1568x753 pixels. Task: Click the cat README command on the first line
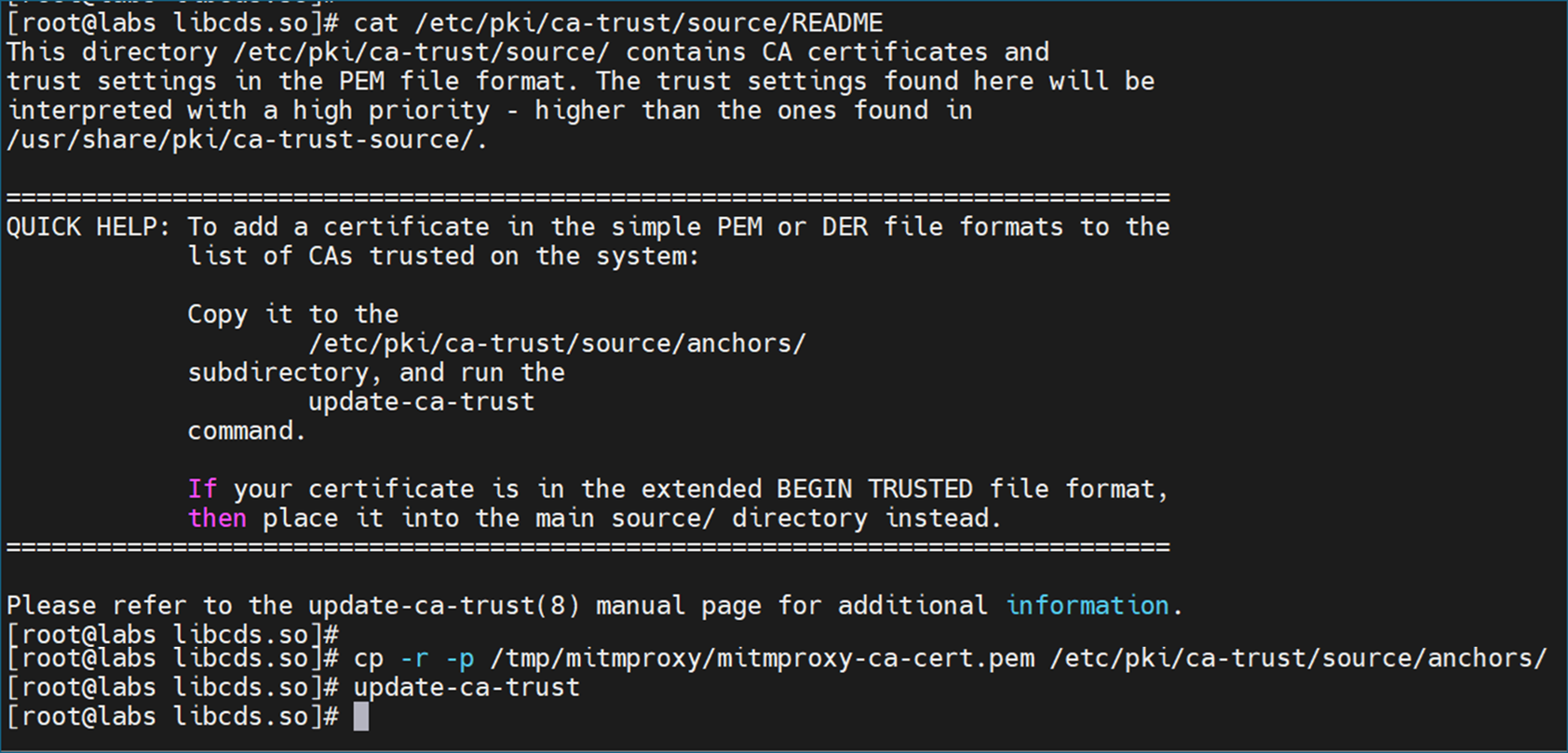[617, 22]
